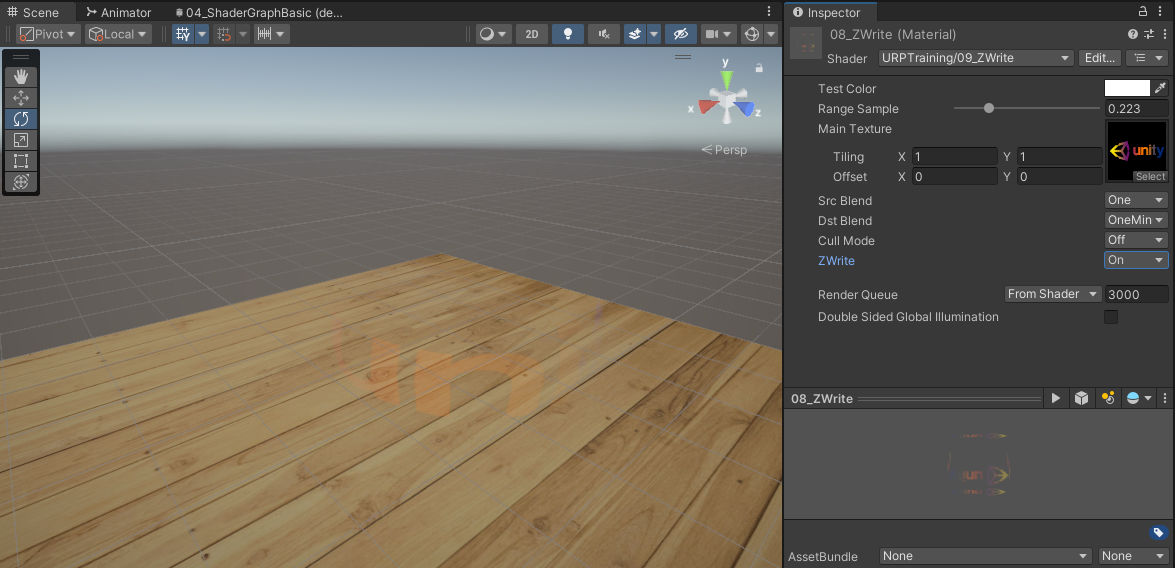Open material preview kebab menu
1175x568 pixels.
[x=1165, y=398]
